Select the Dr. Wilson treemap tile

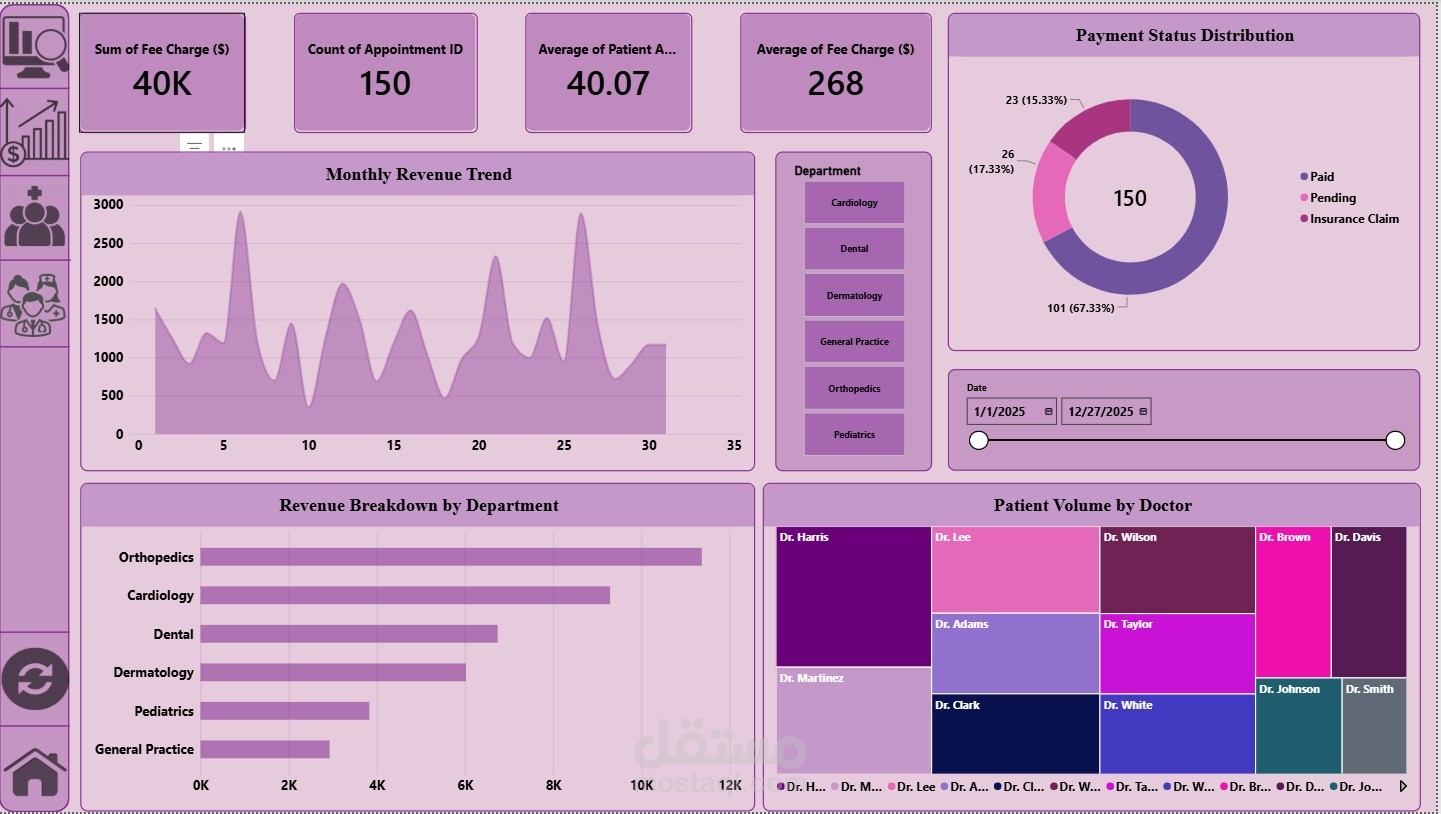1177,570
